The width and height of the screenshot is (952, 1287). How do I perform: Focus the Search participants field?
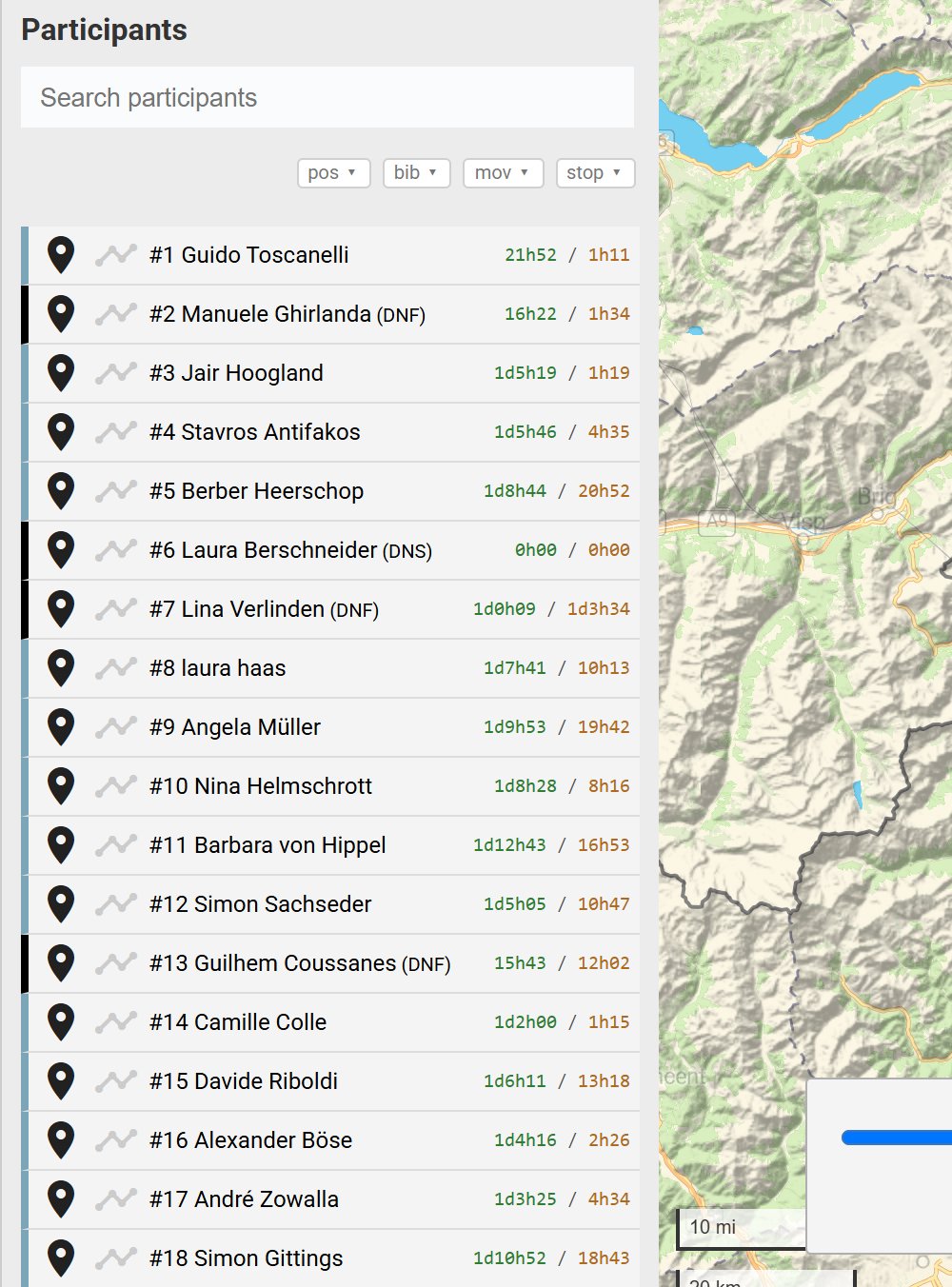coord(327,97)
